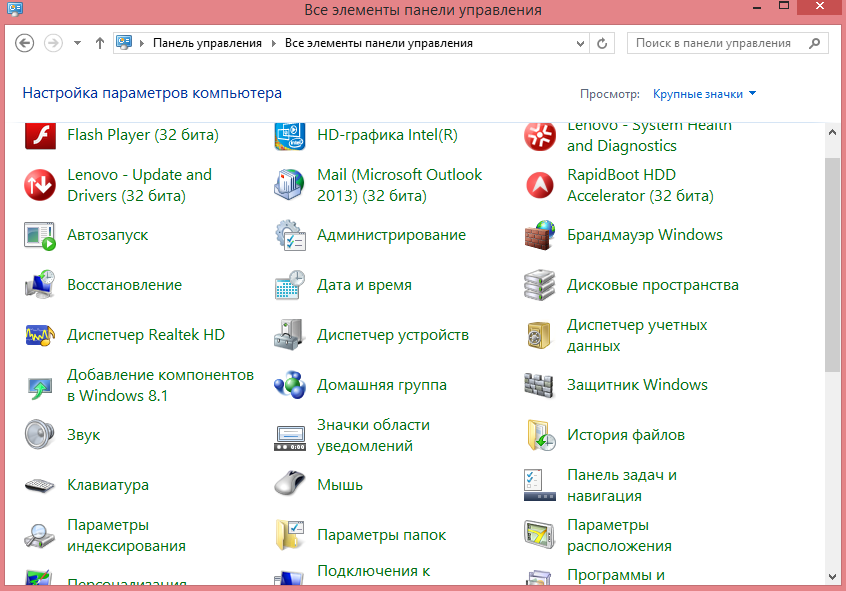Click the Администрирование gear icon
This screenshot has width=846, height=591.
click(290, 235)
